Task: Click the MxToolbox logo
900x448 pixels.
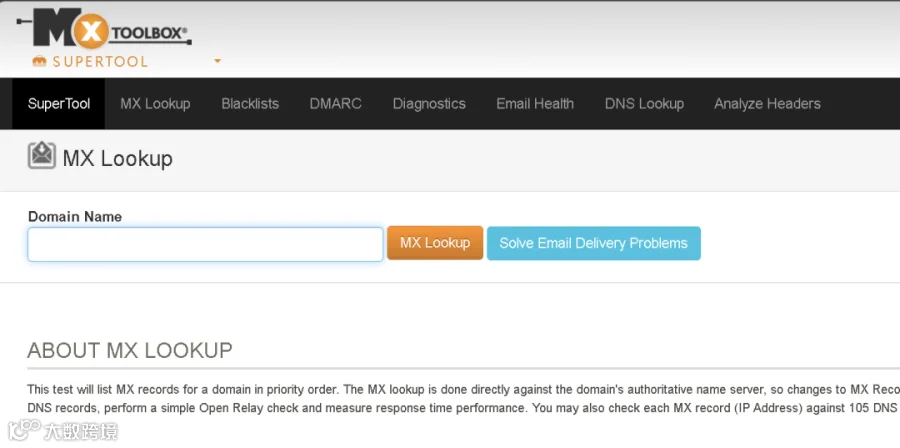Action: click(104, 29)
